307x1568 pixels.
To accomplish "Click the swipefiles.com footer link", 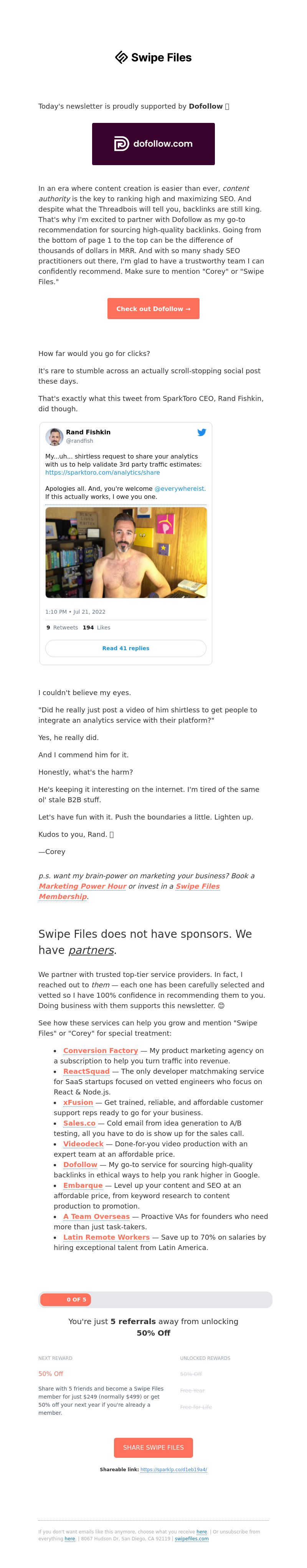I will tap(191, 1539).
